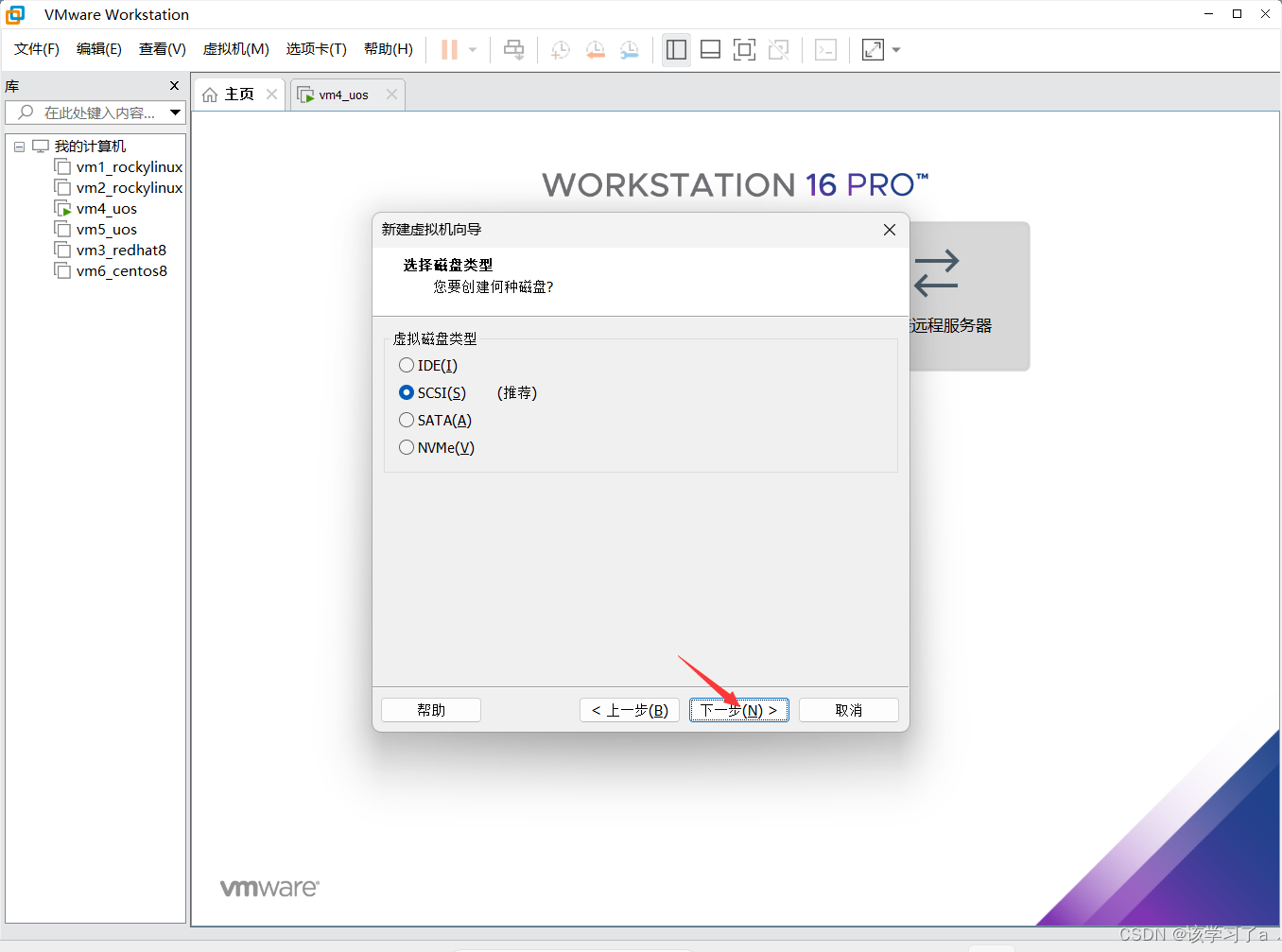Viewport: 1282px width, 952px height.
Task: Click the revert to snapshot toolbar icon
Action: [x=595, y=50]
